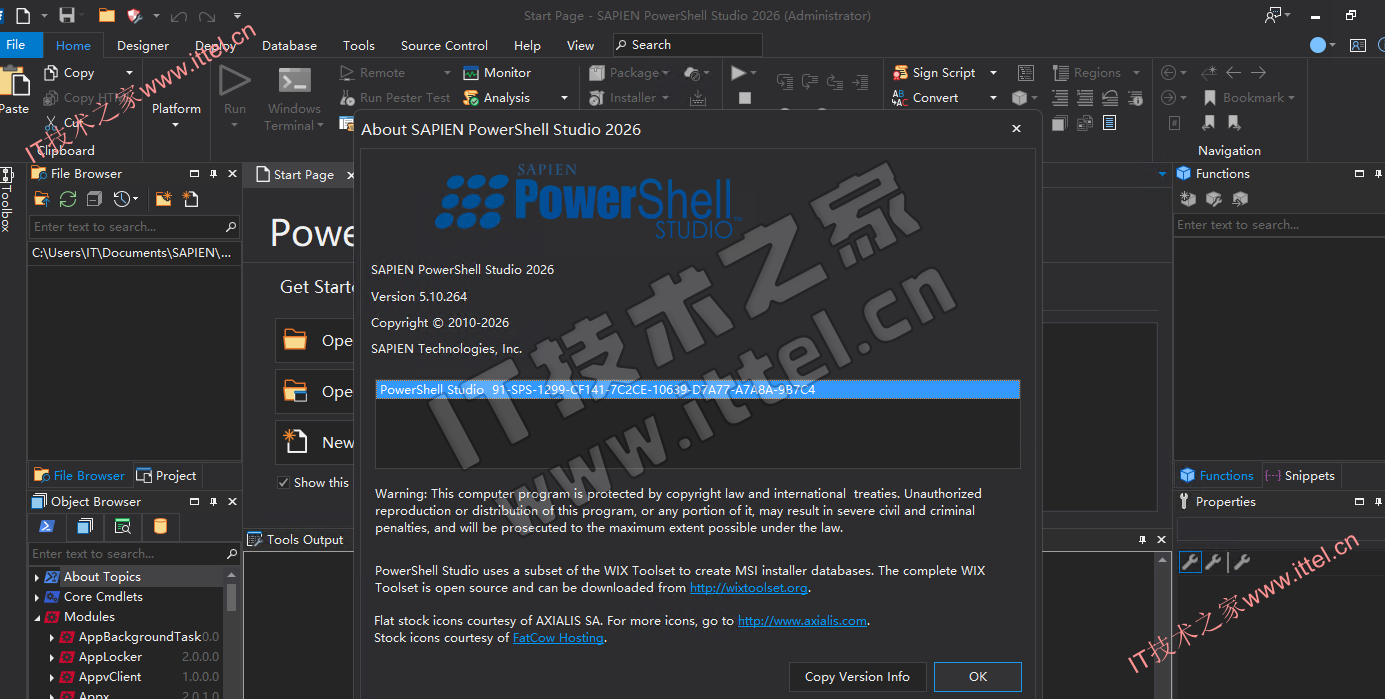Image resolution: width=1385 pixels, height=699 pixels.
Task: Select the PowerShell icon in Object Browser
Action: click(46, 526)
